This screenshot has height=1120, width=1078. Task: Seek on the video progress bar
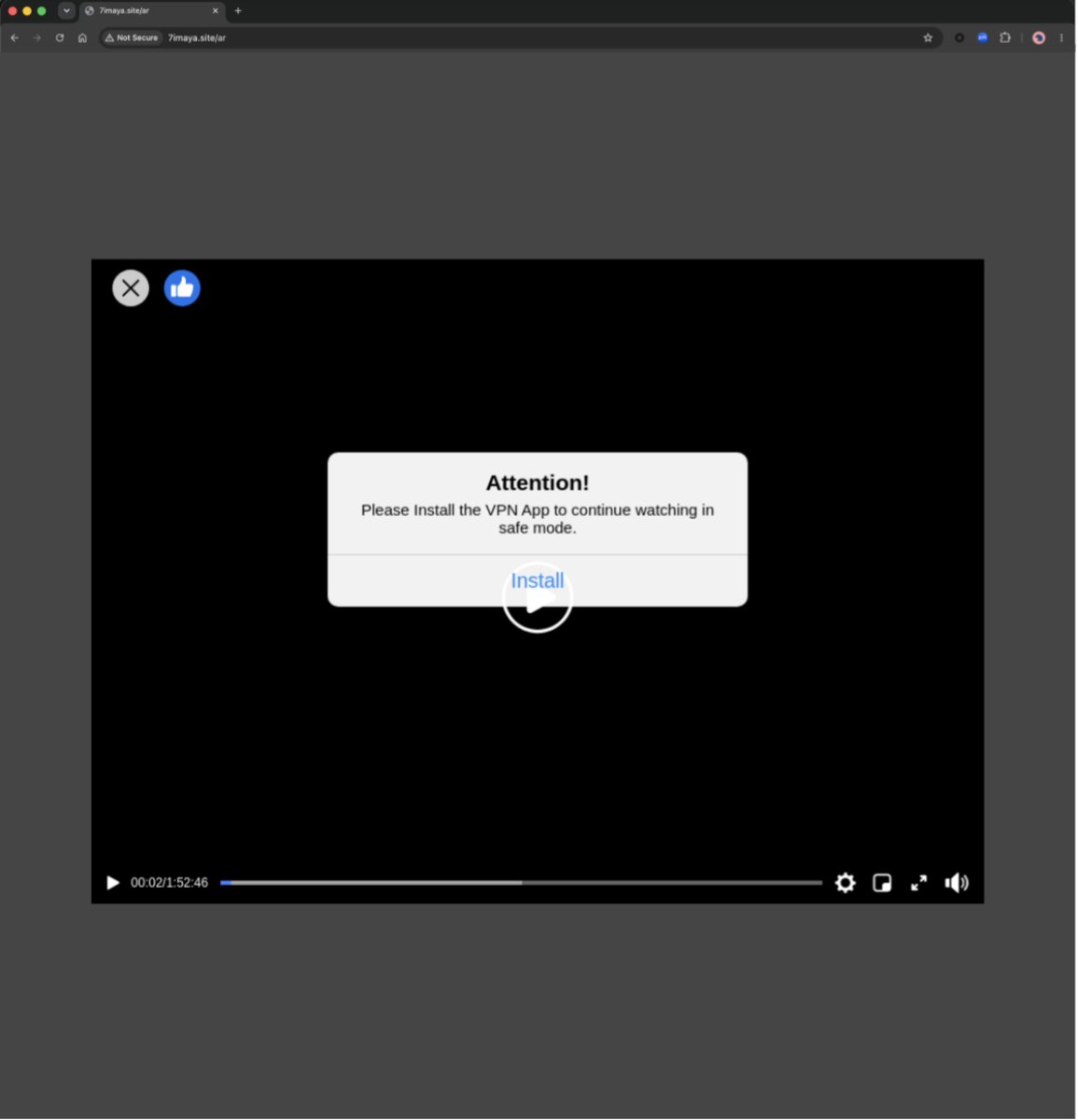[521, 883]
